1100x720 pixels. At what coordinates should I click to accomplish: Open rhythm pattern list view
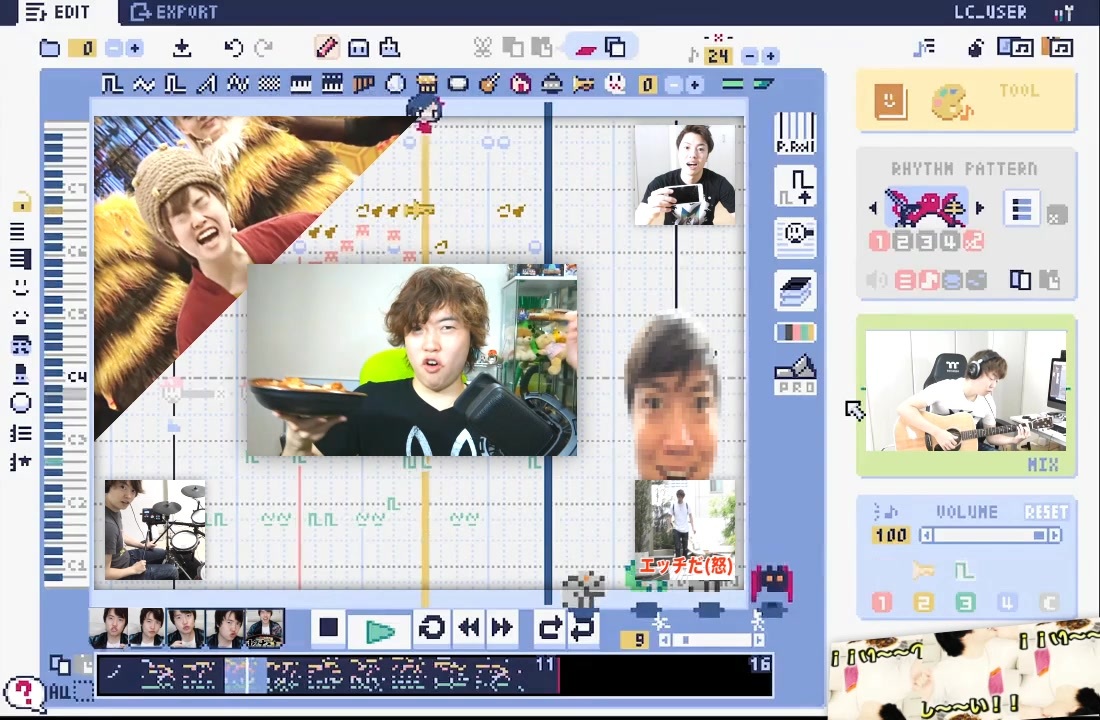tap(1021, 208)
